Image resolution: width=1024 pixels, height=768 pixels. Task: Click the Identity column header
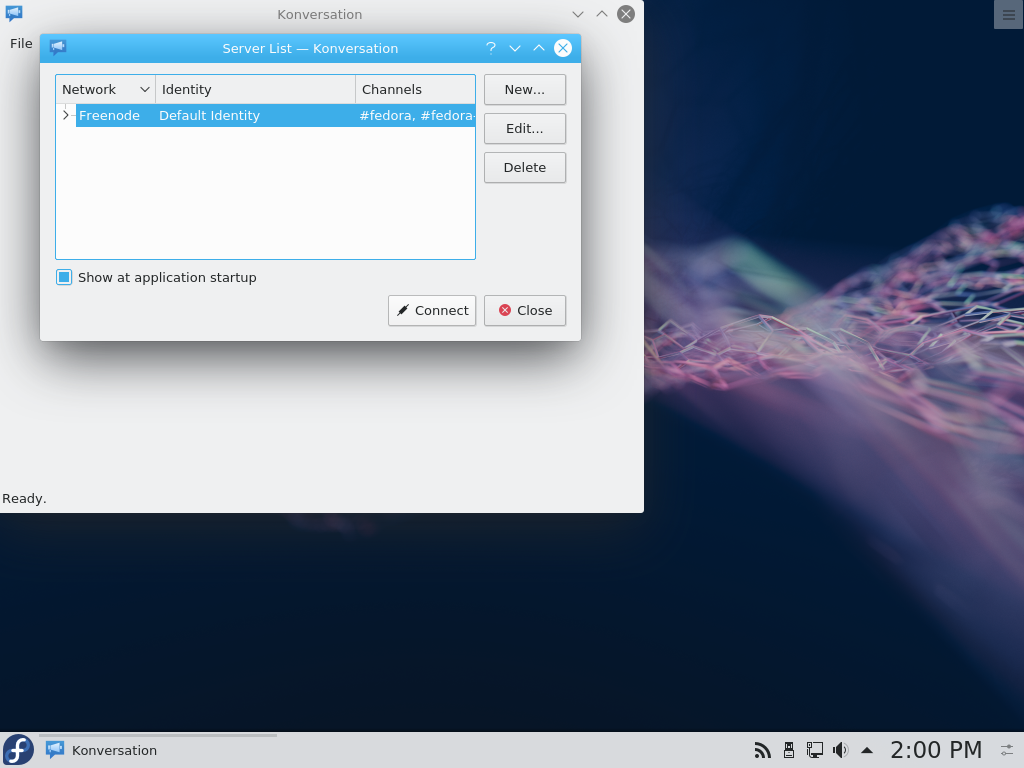click(255, 89)
